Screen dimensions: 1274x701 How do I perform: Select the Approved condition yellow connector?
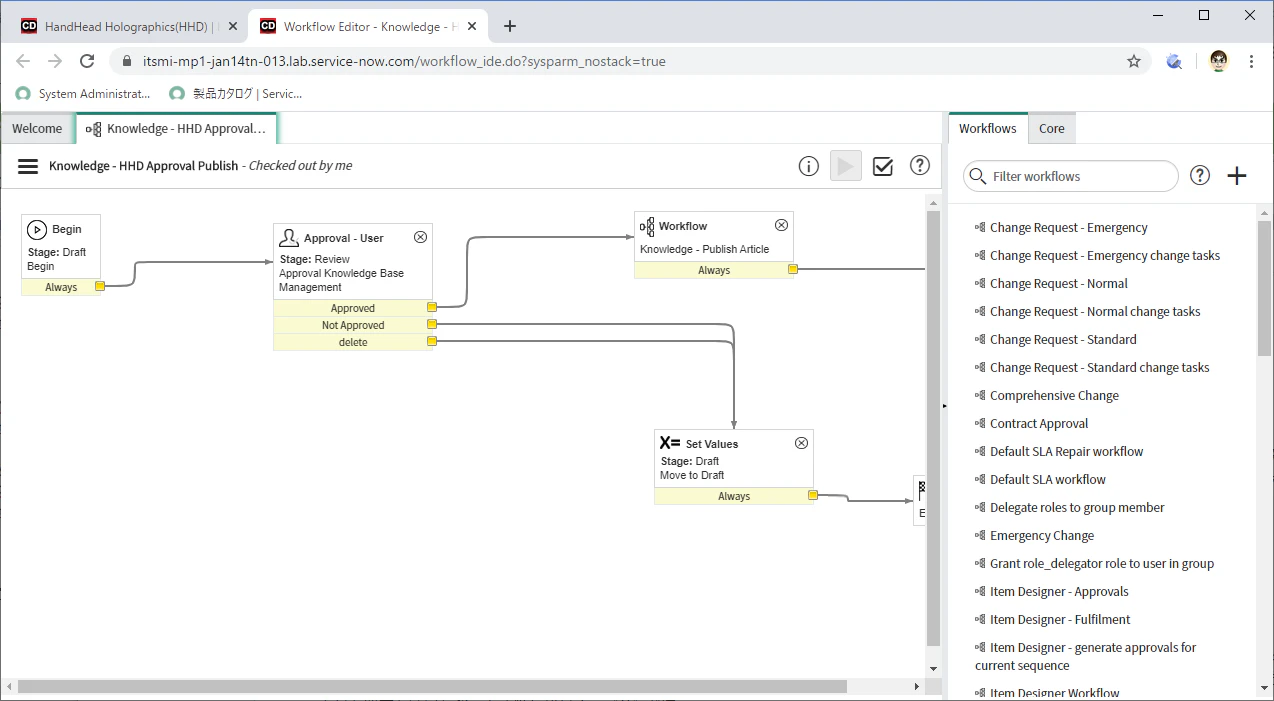432,308
